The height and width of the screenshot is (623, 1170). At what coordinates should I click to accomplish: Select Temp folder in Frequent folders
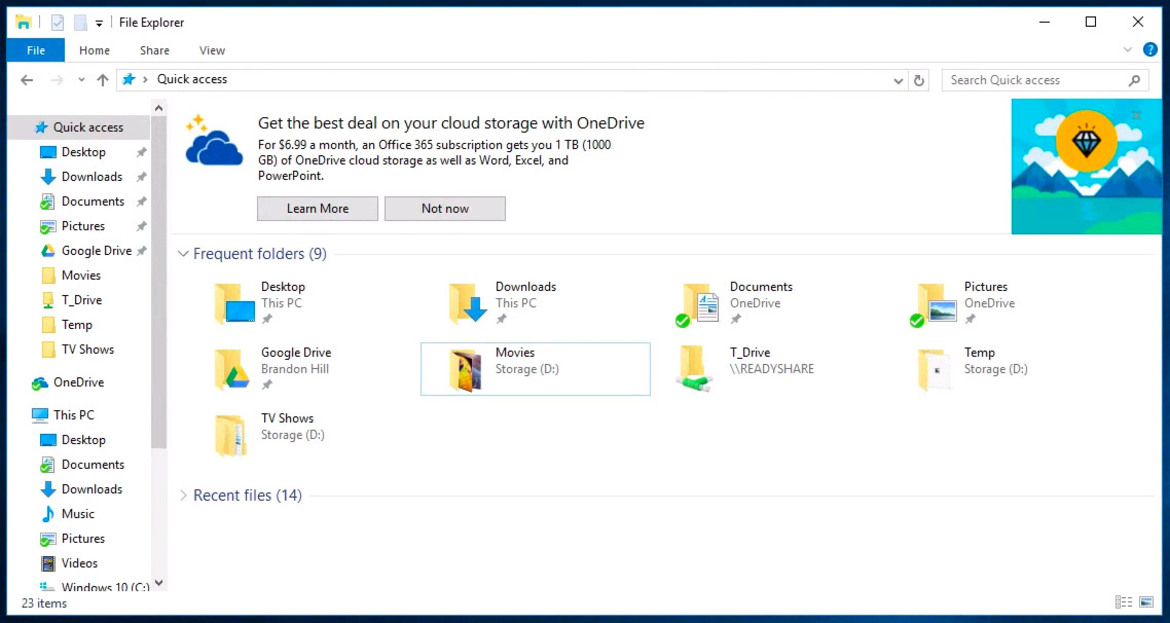coord(1004,369)
